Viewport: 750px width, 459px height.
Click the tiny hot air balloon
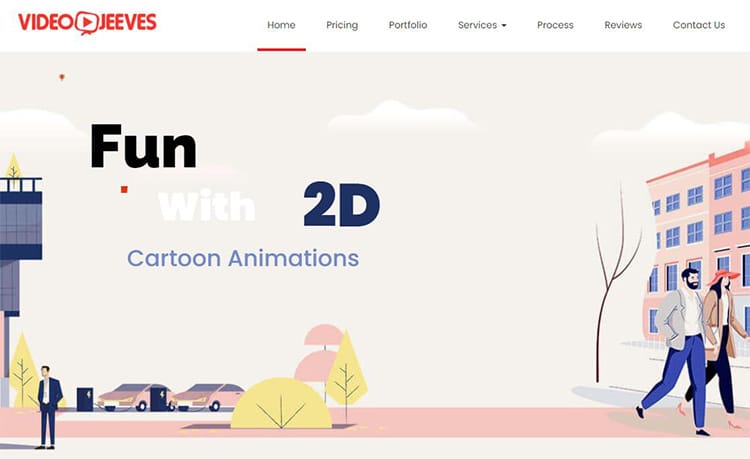(x=62, y=77)
